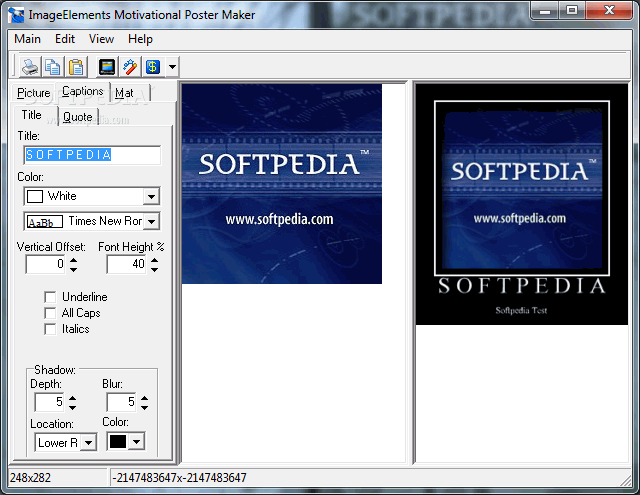Click the Shadow Blur value field
Viewport: 640px width, 495px height.
(x=122, y=402)
